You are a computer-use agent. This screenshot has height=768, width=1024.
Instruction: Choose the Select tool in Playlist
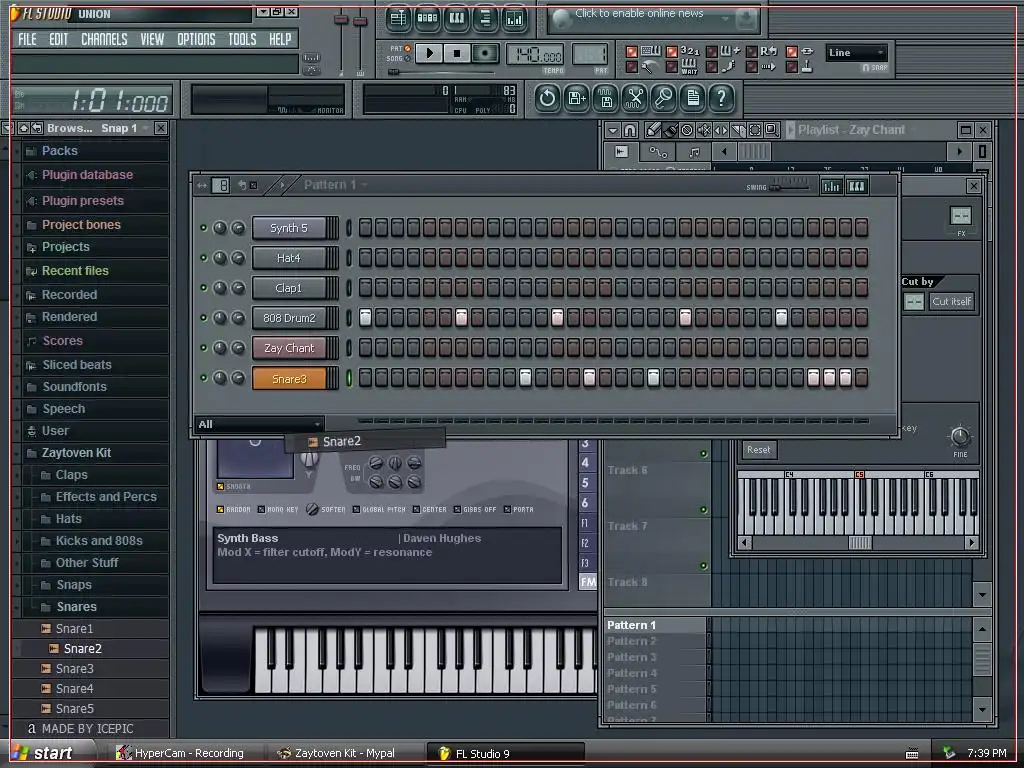coord(755,130)
